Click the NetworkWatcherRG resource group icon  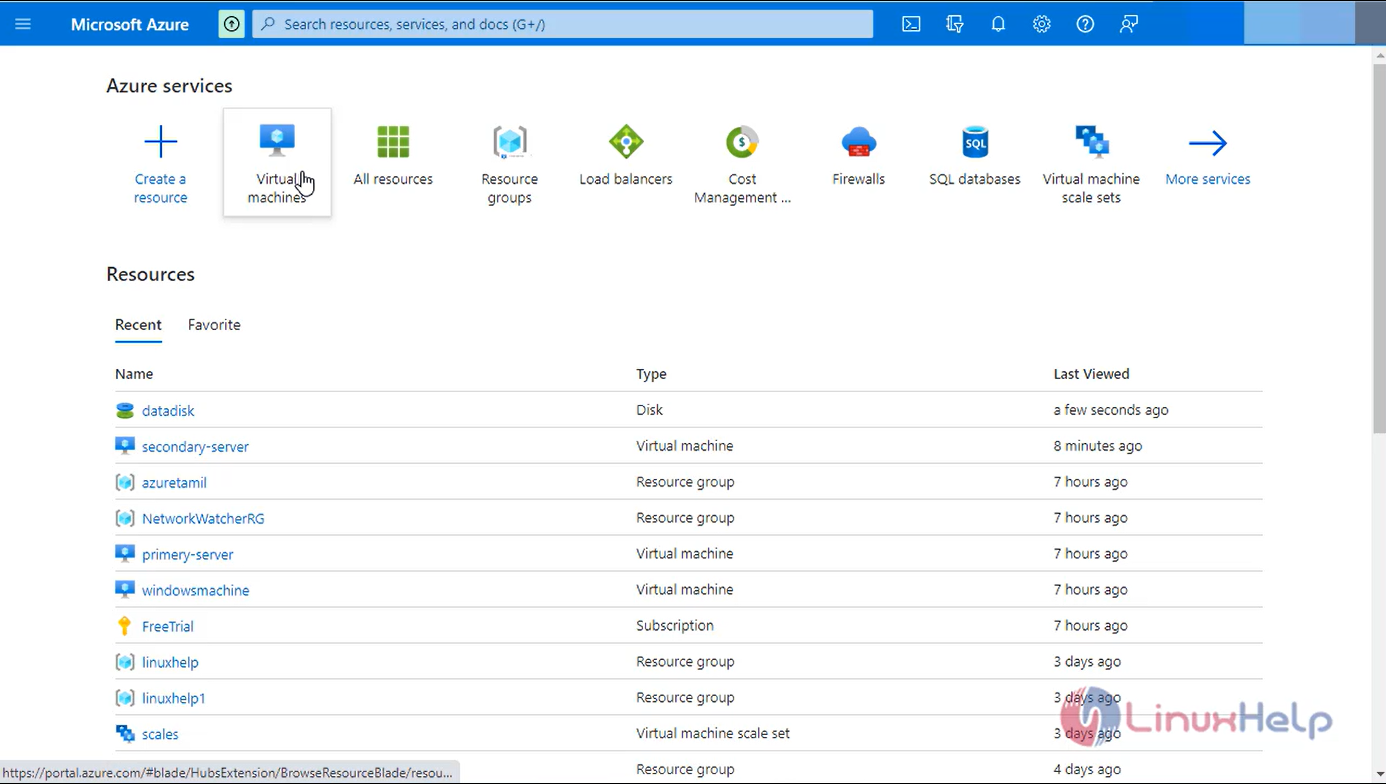tap(125, 518)
